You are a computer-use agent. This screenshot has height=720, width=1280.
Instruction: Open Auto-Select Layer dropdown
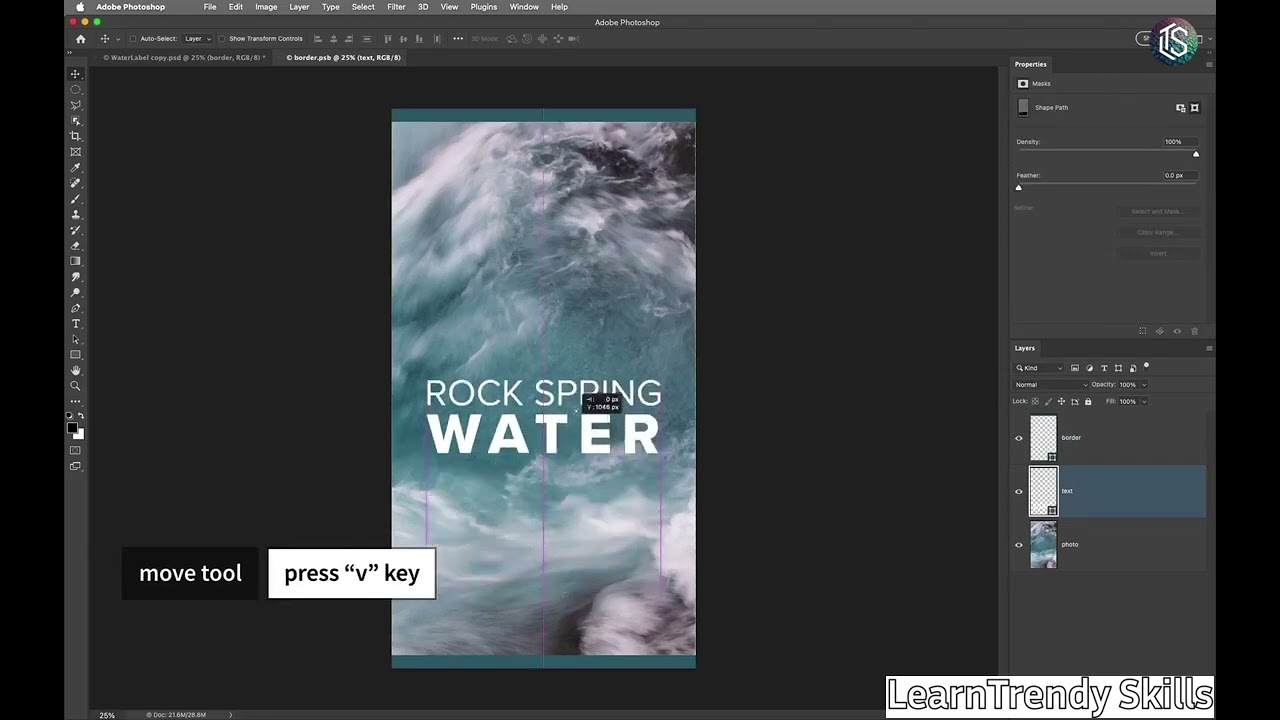(196, 39)
